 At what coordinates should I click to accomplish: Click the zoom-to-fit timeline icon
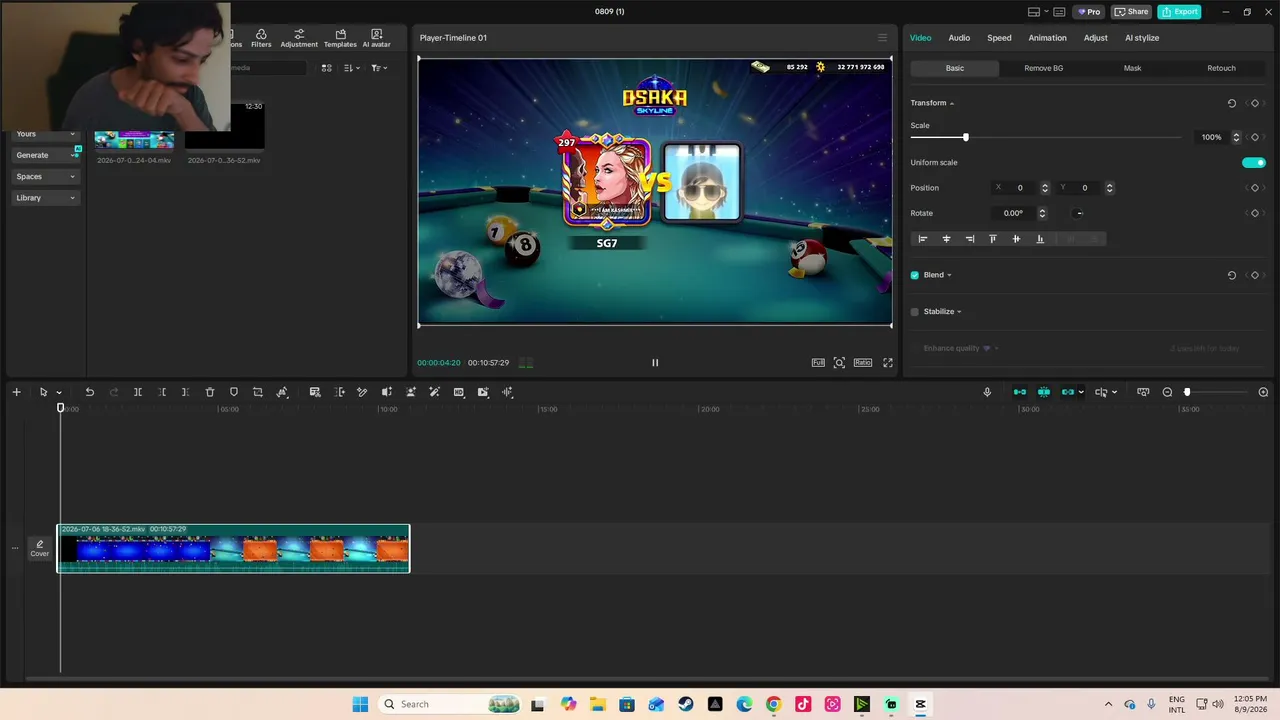coord(1143,392)
